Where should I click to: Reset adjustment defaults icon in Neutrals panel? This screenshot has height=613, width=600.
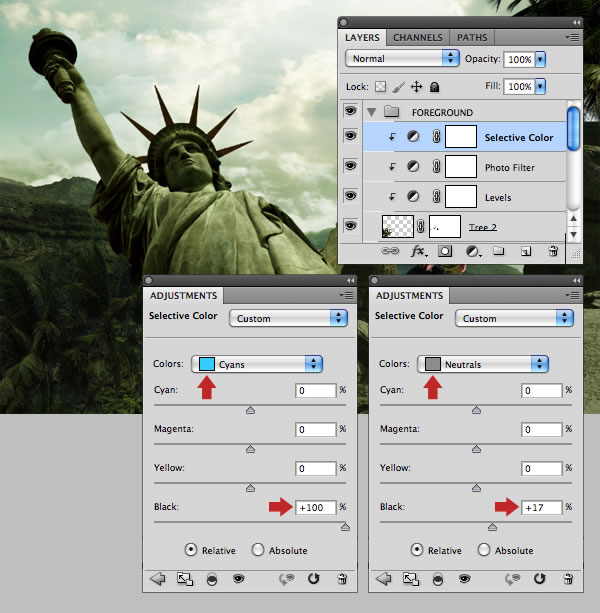539,579
